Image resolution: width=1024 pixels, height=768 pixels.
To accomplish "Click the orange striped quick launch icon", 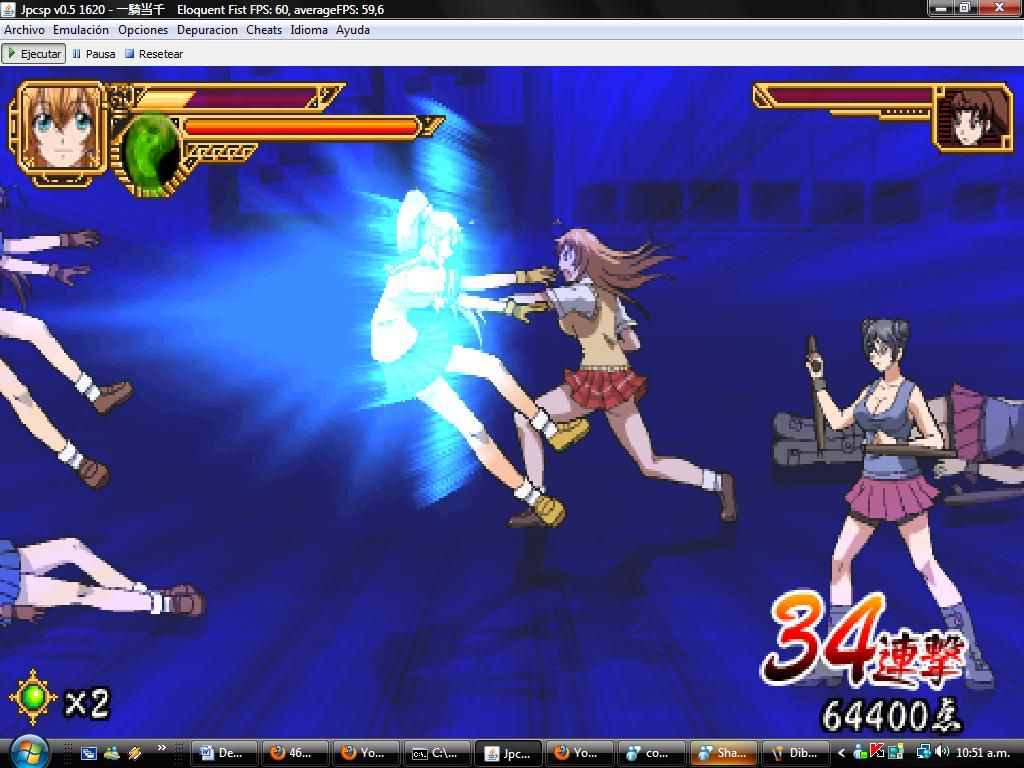I will [x=135, y=753].
